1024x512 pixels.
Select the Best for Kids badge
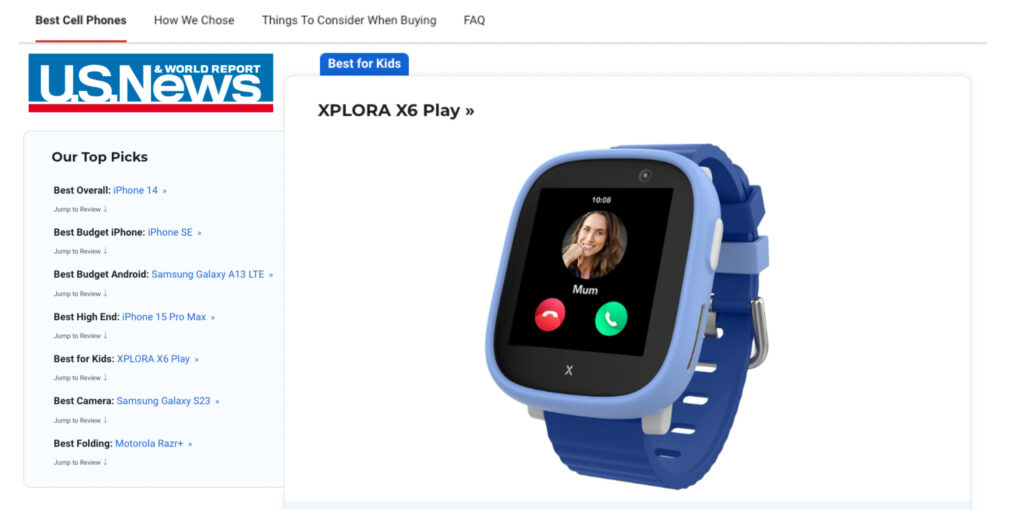point(364,64)
